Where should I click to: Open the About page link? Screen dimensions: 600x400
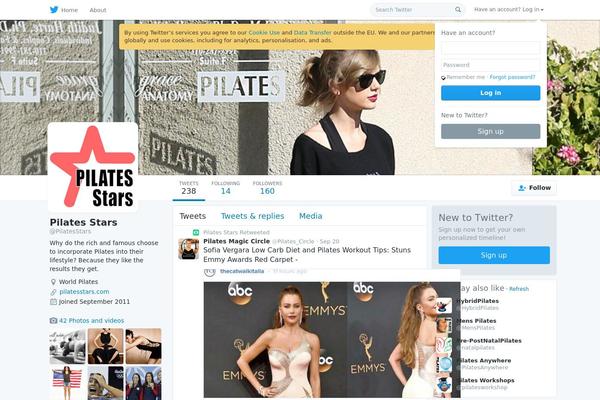[98, 10]
